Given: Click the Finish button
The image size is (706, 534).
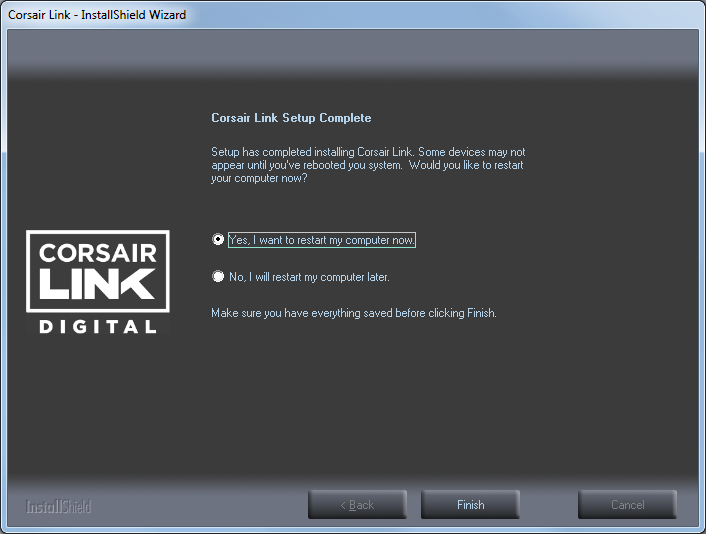Looking at the screenshot, I should [471, 505].
